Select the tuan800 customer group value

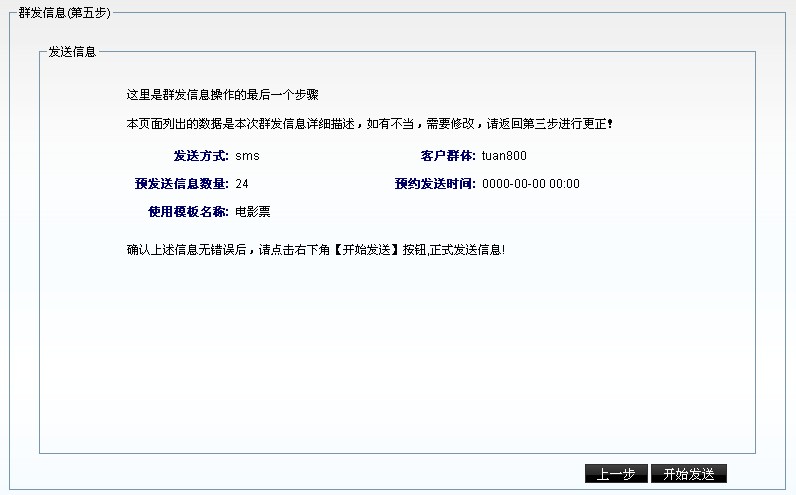pyautogui.click(x=504, y=156)
